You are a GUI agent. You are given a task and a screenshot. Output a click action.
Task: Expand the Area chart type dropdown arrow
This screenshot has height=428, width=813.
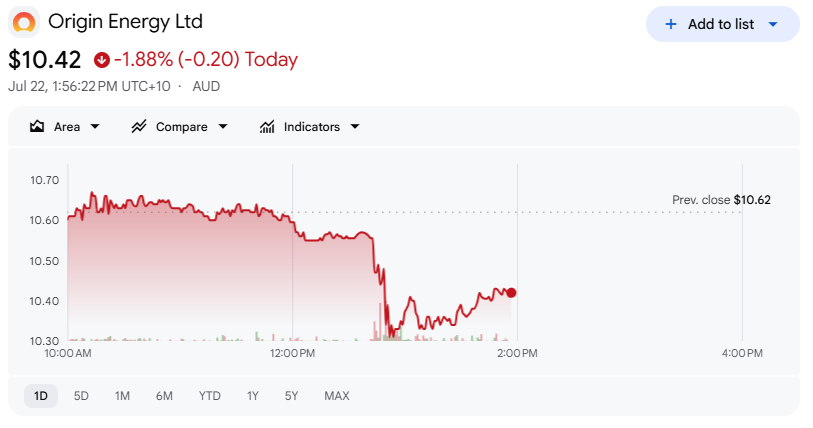pyautogui.click(x=95, y=127)
